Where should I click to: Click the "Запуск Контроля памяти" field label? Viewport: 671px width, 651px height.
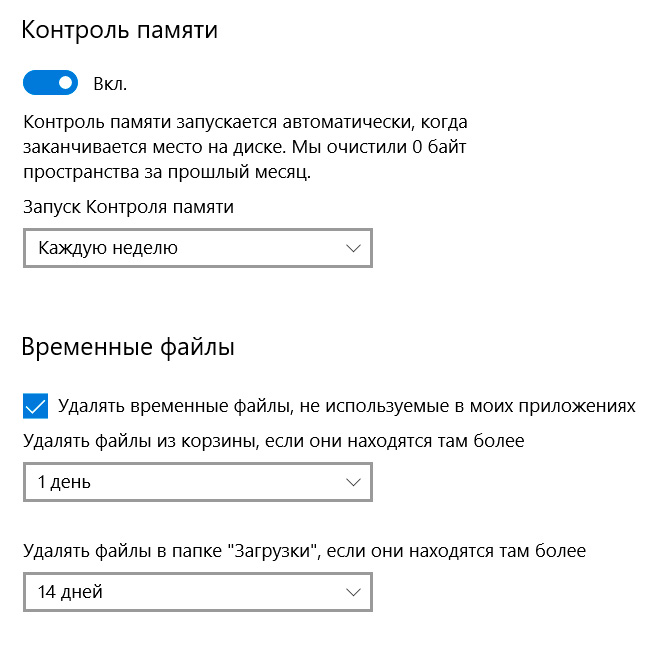pyautogui.click(x=128, y=208)
